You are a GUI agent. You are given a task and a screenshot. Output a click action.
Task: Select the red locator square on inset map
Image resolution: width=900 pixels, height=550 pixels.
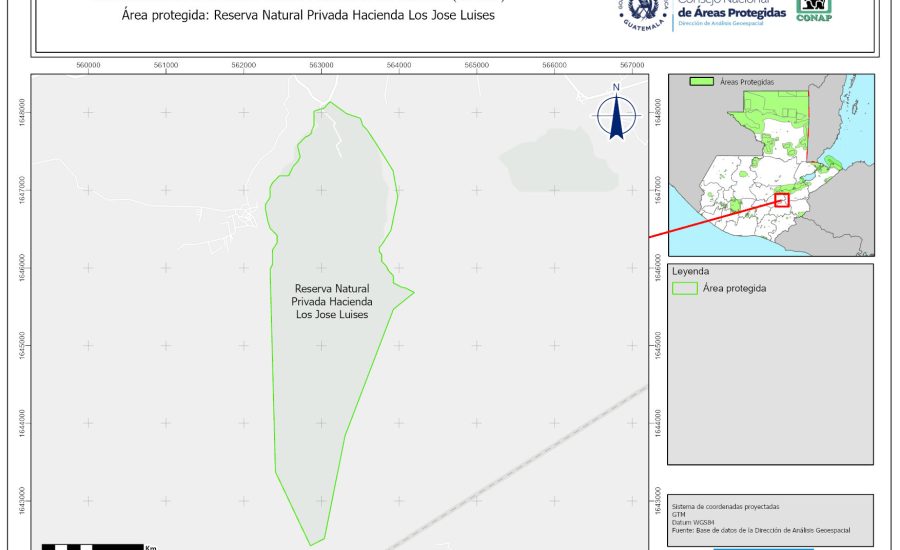click(x=782, y=200)
